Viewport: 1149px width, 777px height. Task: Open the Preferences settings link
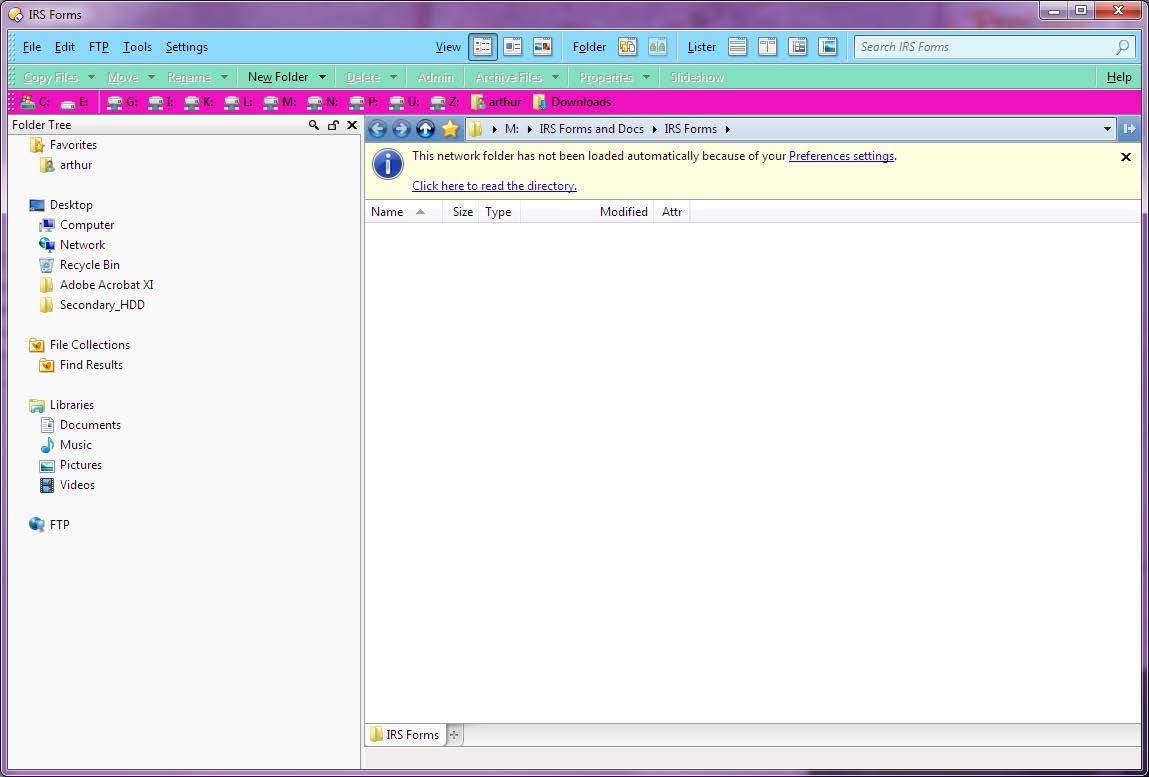pyautogui.click(x=841, y=156)
